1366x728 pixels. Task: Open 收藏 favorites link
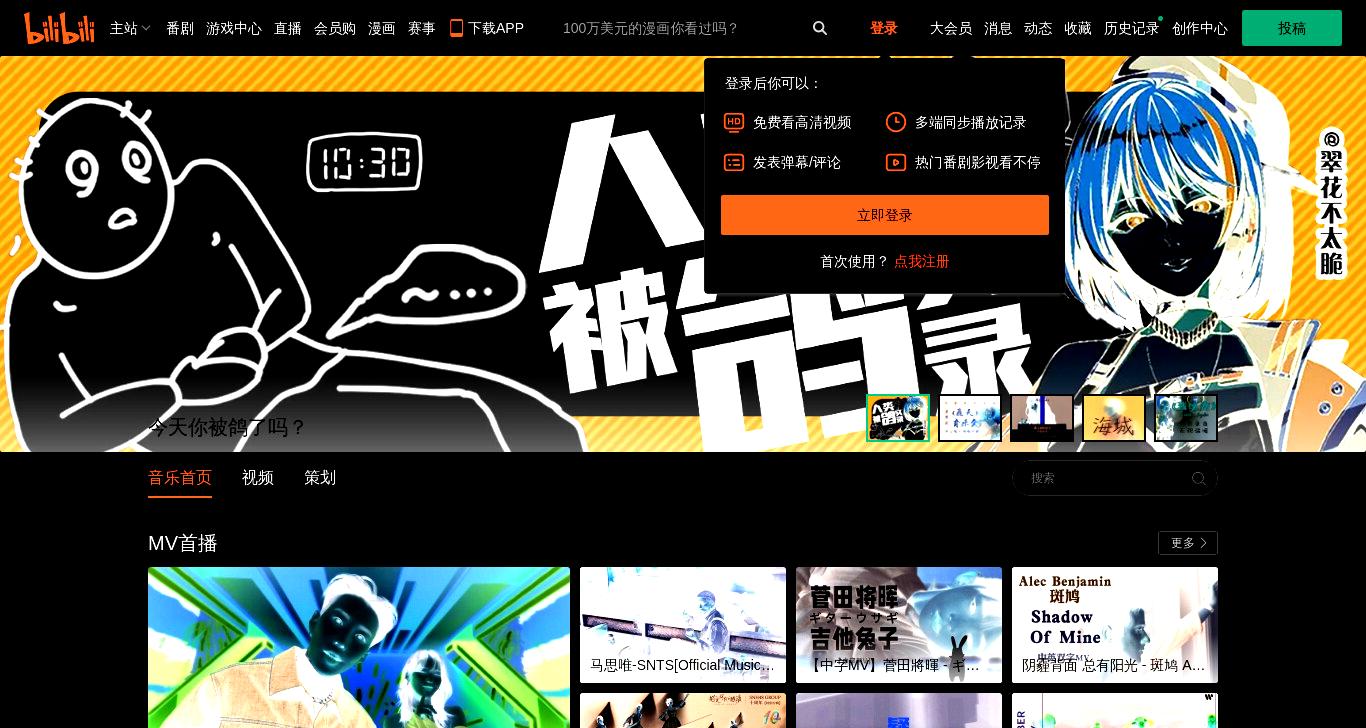click(1078, 28)
